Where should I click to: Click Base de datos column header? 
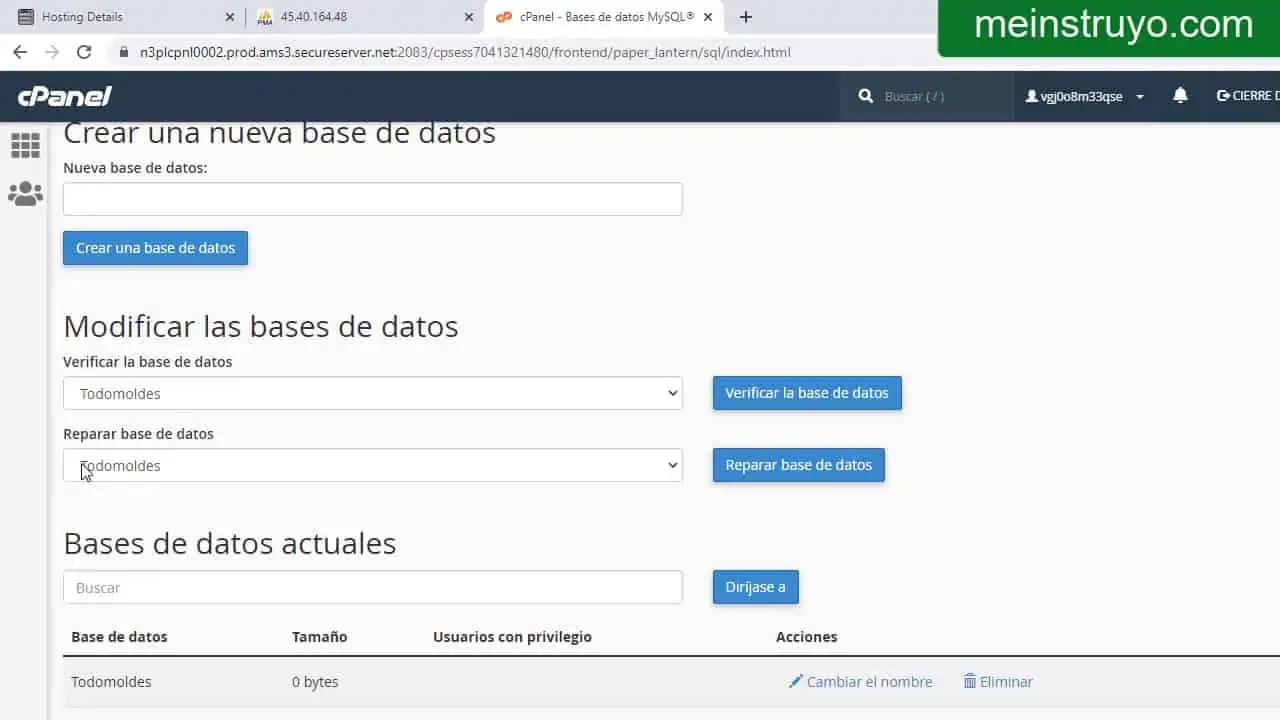119,637
